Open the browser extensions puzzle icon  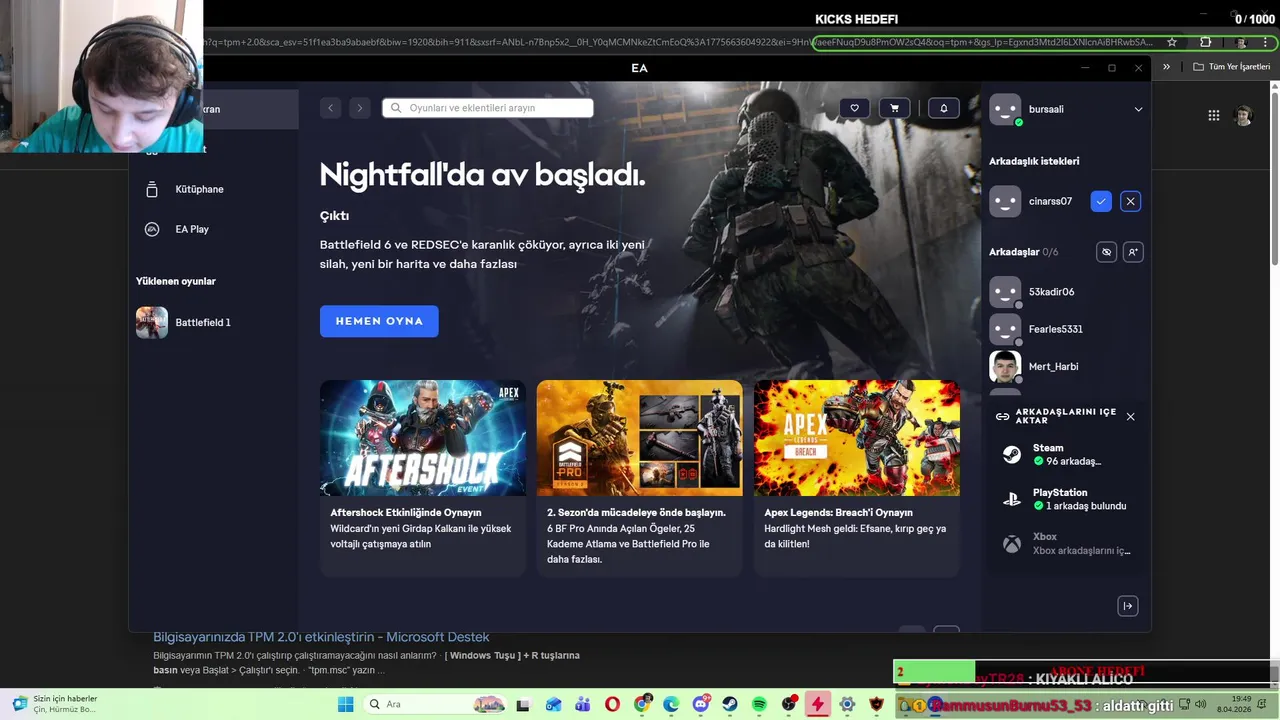(x=1205, y=42)
